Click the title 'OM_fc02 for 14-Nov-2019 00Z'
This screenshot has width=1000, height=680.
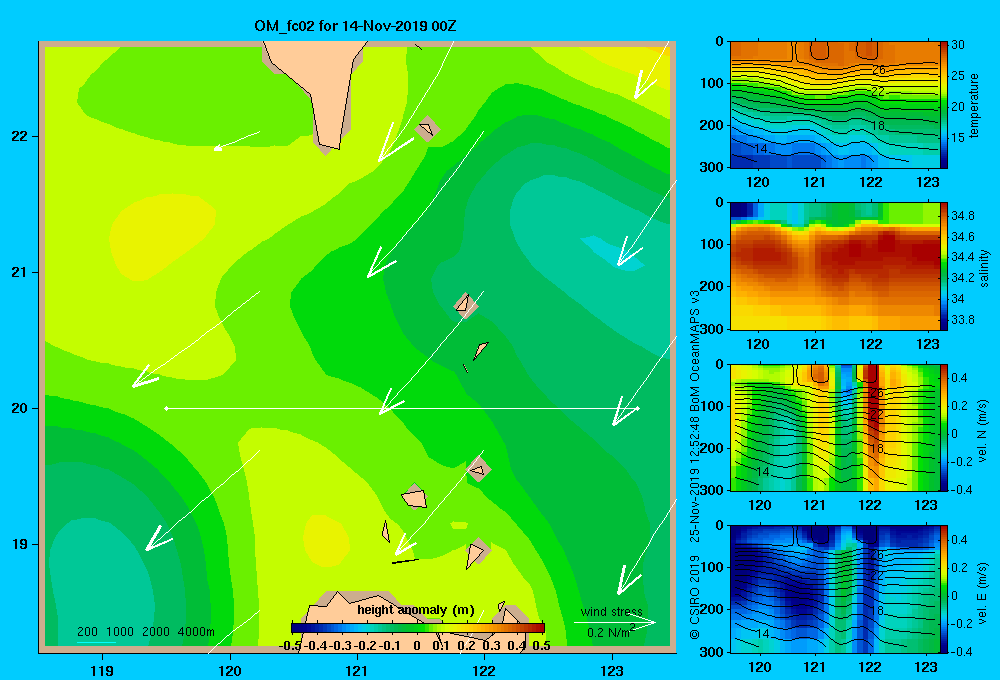(355, 26)
